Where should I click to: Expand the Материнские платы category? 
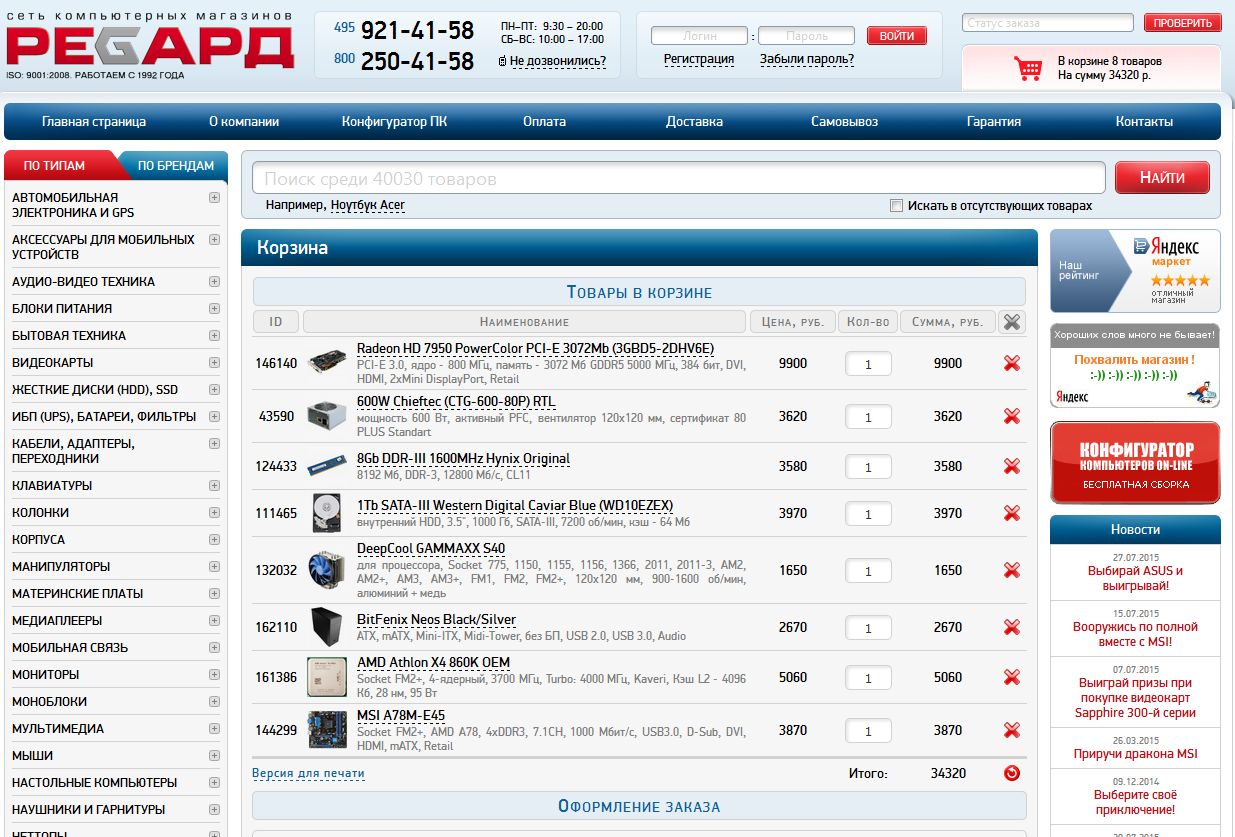pos(214,593)
